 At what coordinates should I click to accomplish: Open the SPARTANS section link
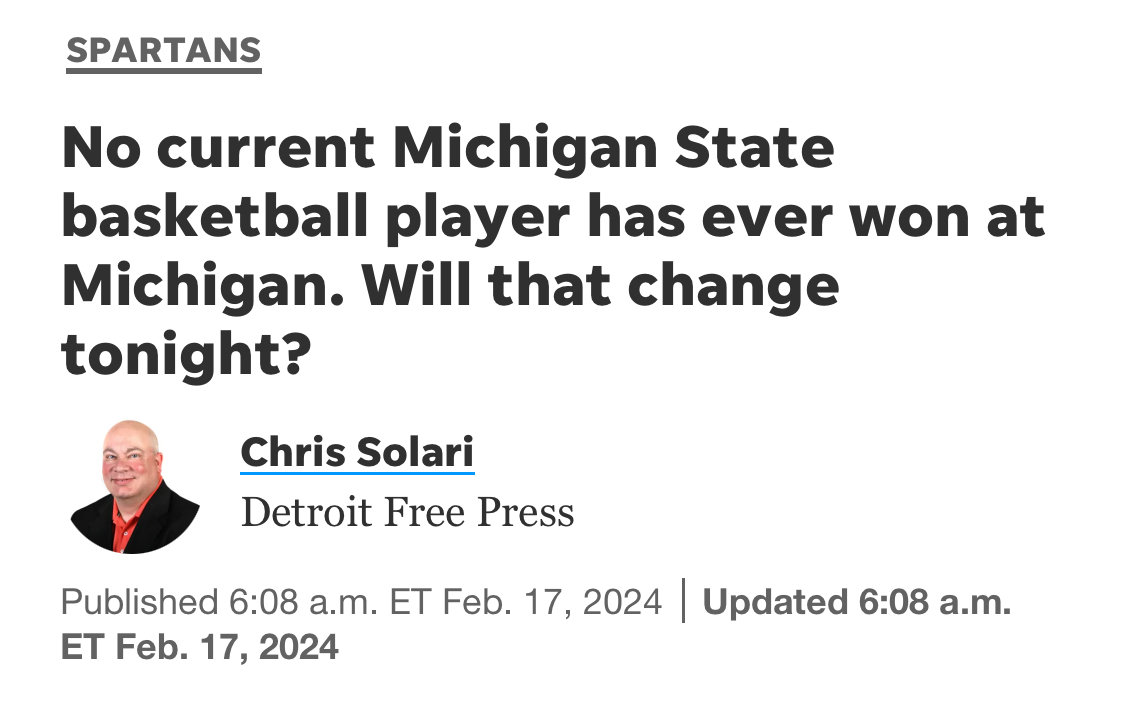[163, 50]
